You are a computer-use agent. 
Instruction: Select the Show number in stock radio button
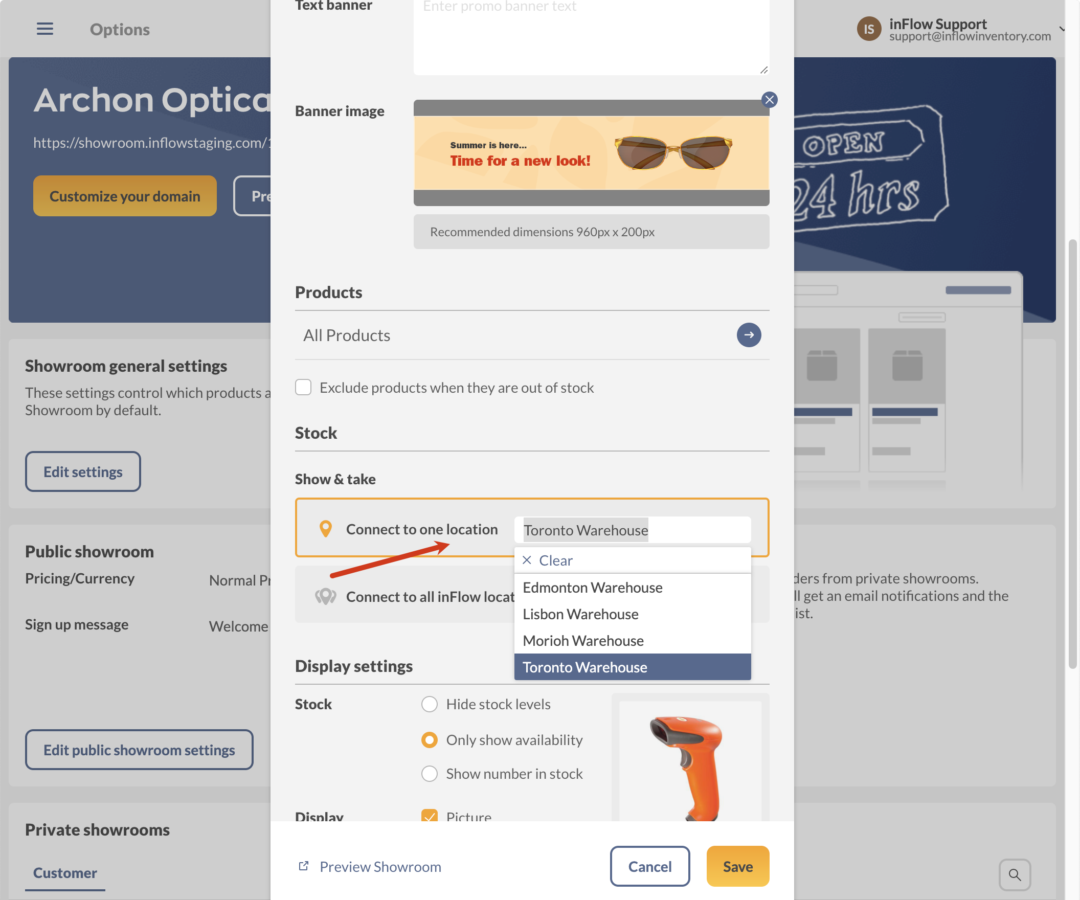click(429, 773)
